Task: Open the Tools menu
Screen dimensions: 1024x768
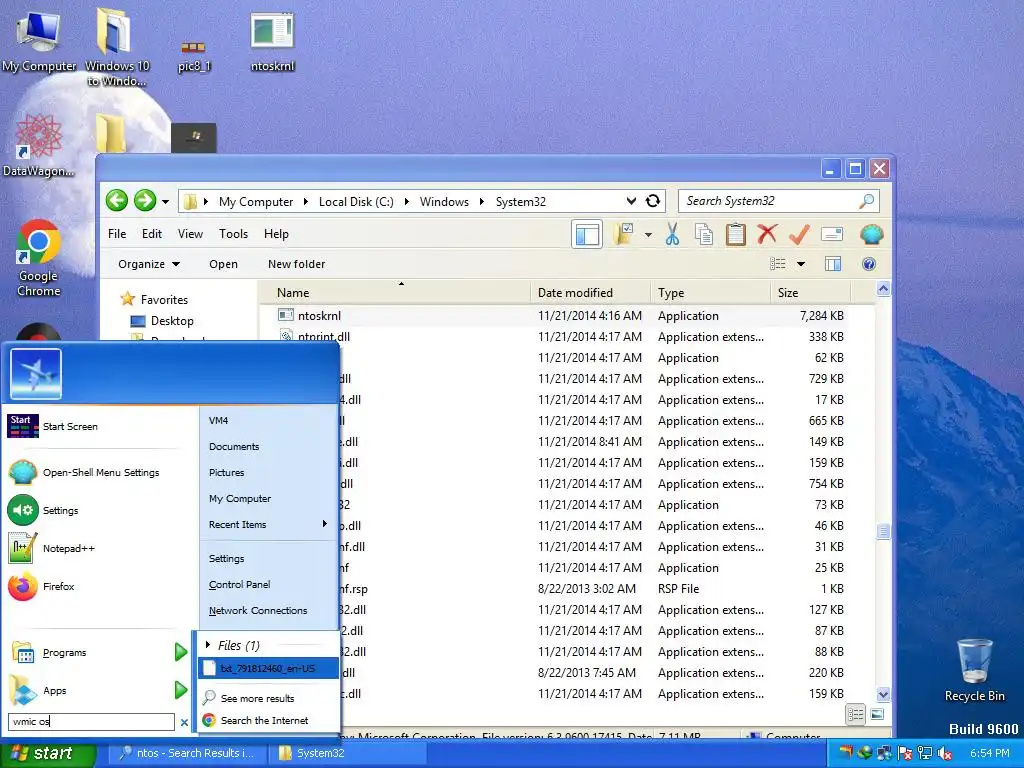Action: click(233, 234)
